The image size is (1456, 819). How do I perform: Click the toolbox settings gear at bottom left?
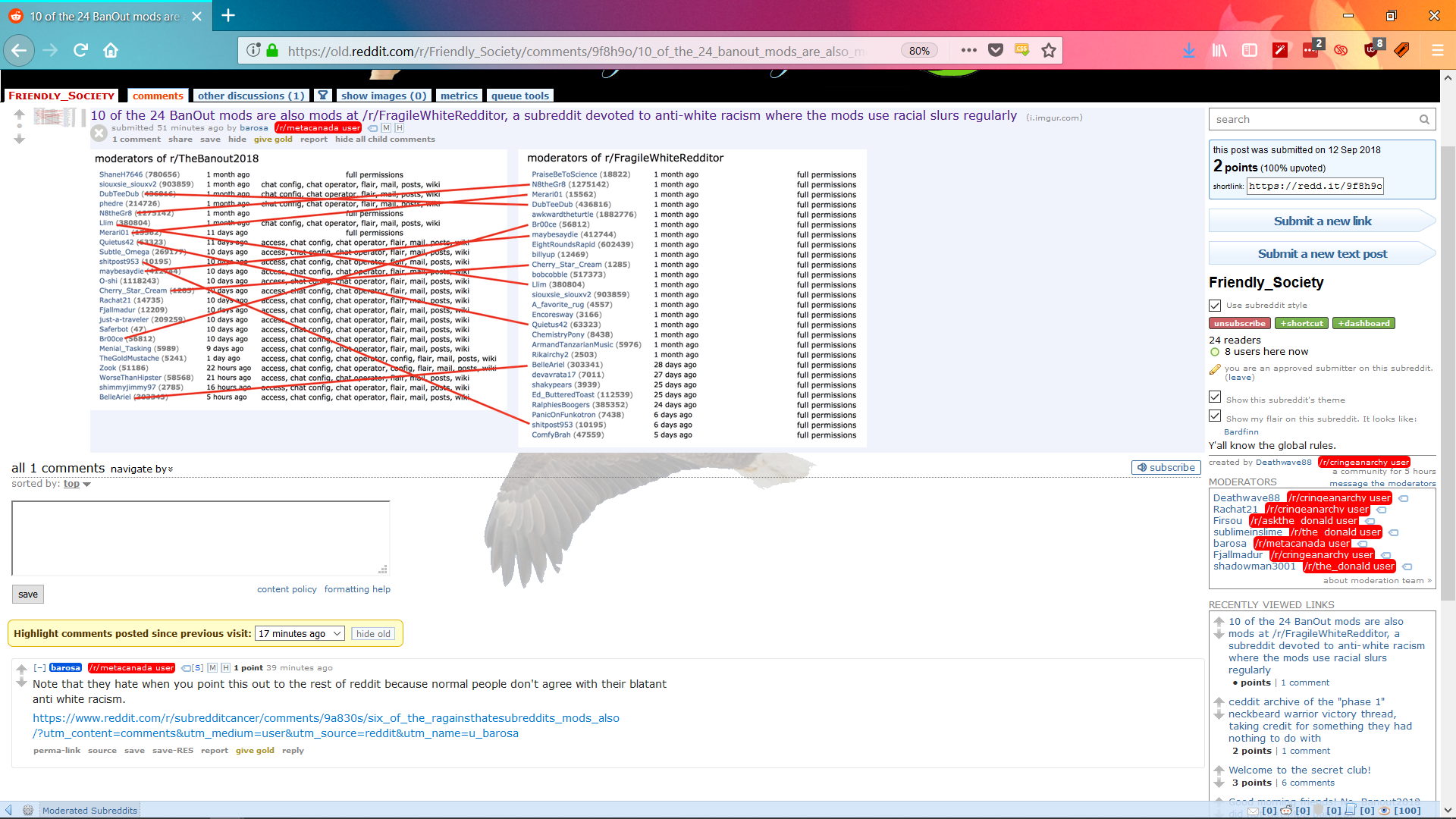coord(28,811)
